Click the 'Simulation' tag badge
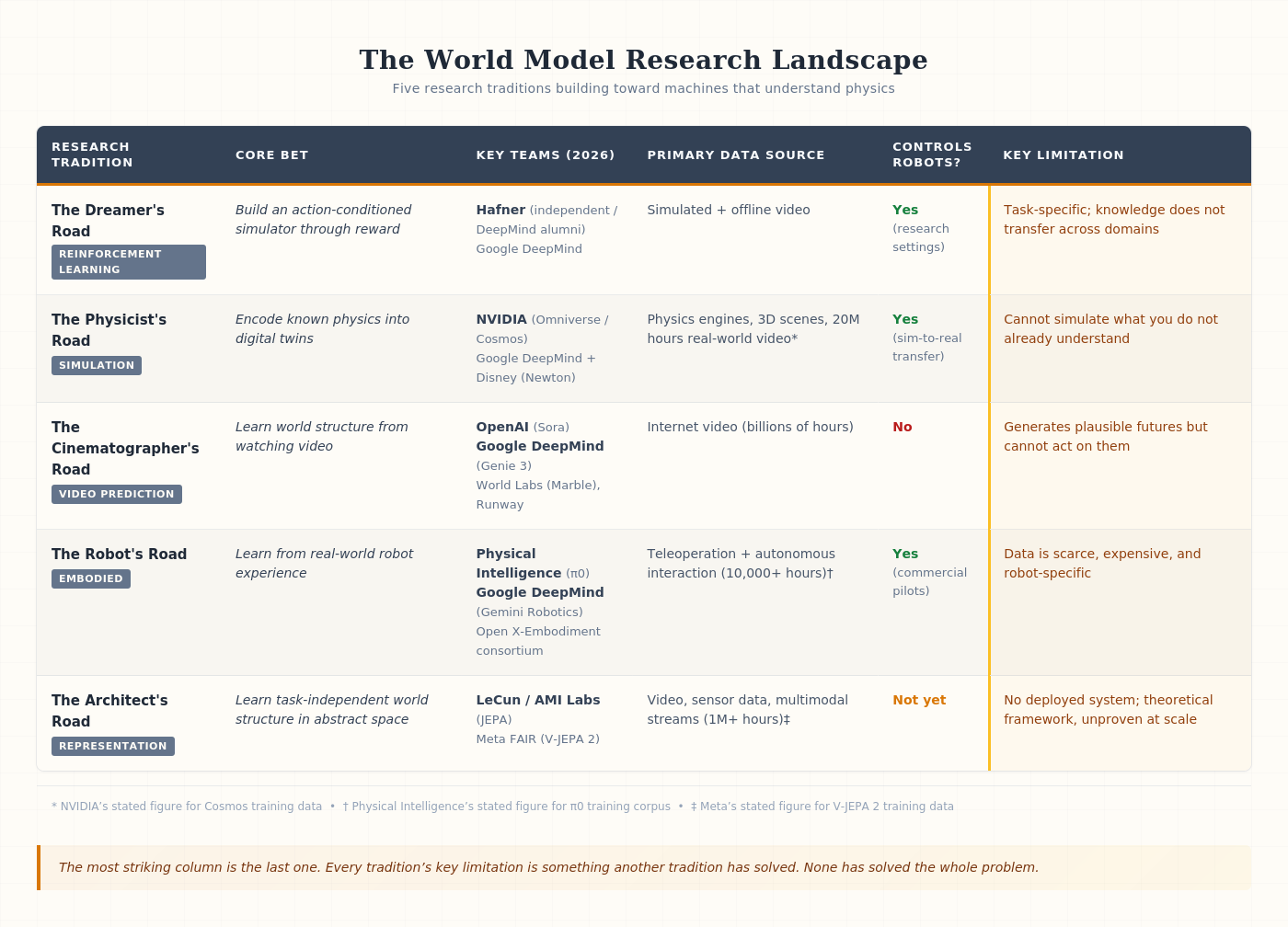1288x927 pixels. point(97,365)
